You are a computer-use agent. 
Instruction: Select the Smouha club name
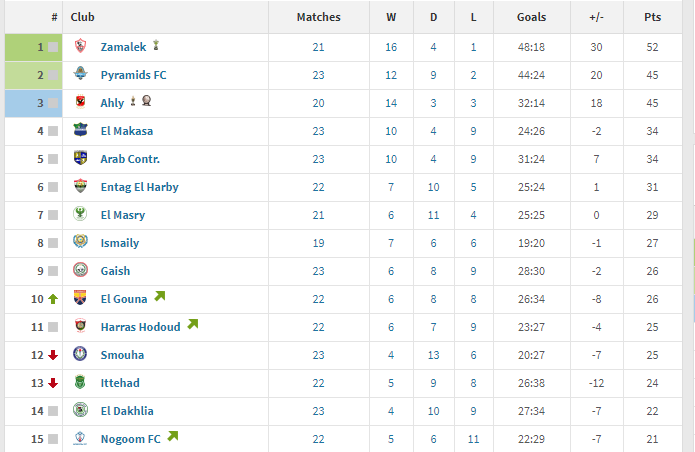pos(122,355)
